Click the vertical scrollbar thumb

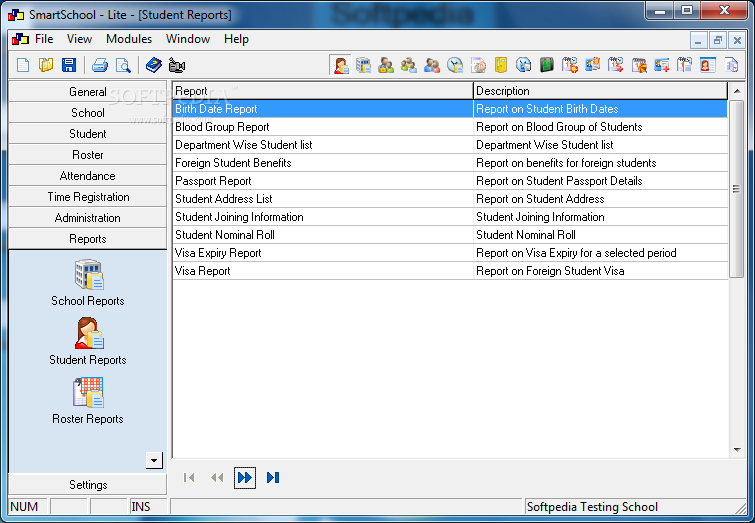[737, 189]
